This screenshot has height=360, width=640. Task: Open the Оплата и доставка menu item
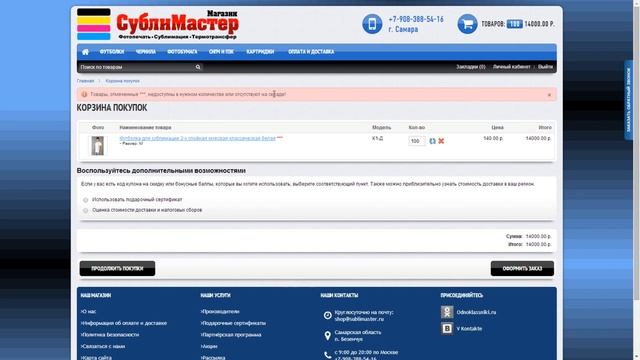[x=311, y=52]
